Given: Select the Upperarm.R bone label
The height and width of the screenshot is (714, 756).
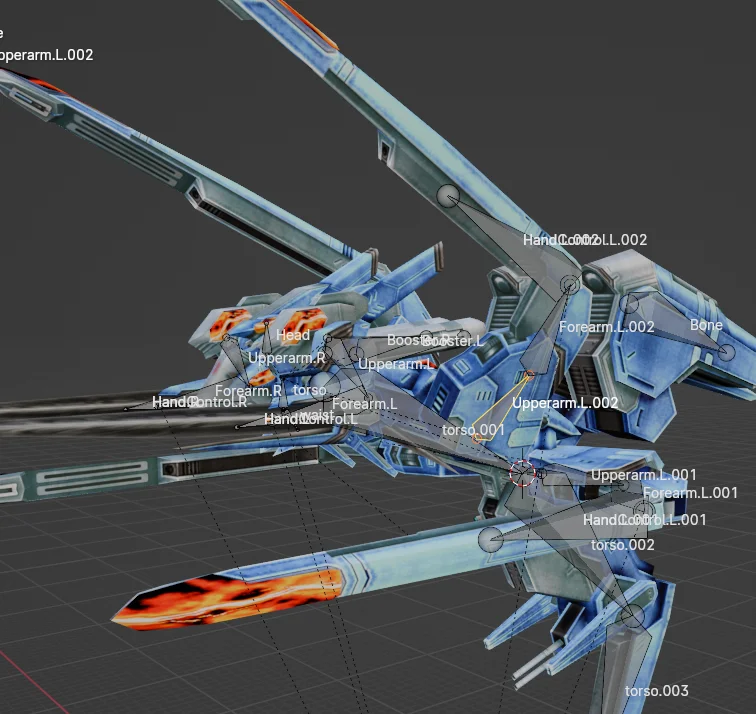Looking at the screenshot, I should coord(287,358).
